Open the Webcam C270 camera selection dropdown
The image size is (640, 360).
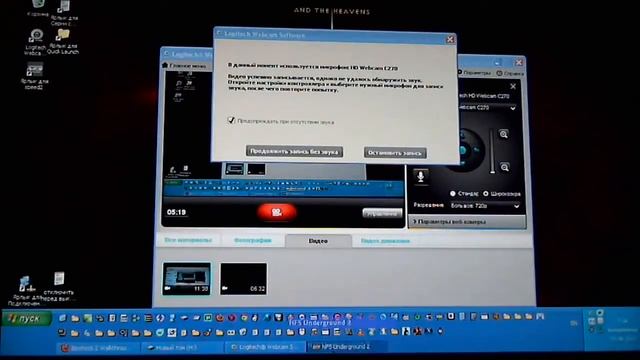(x=487, y=107)
